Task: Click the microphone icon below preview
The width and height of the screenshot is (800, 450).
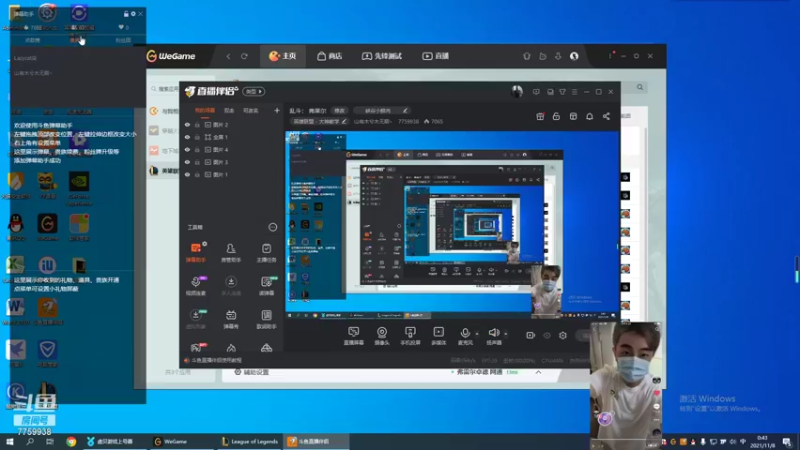Action: tap(465, 335)
